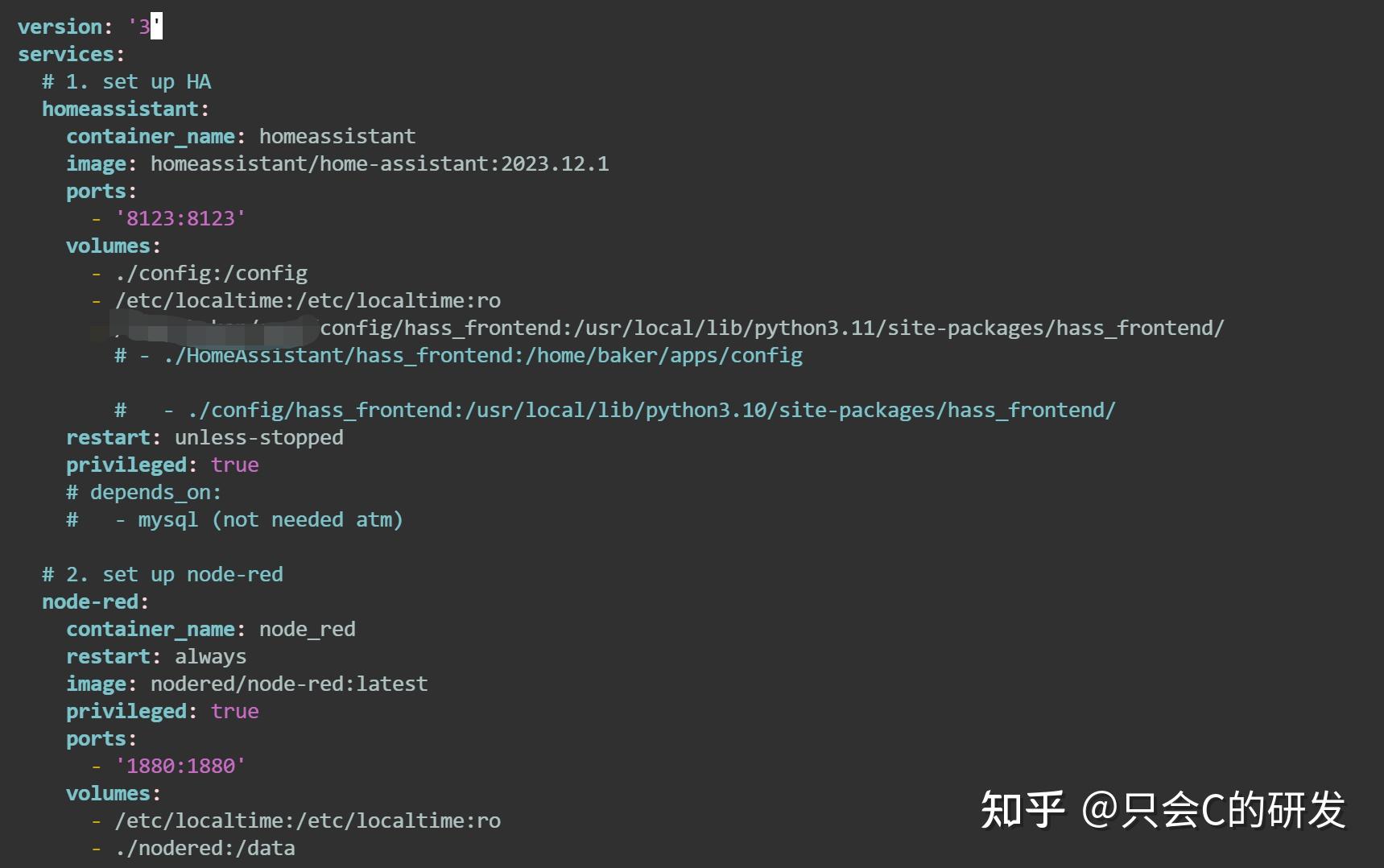Viewport: 1384px width, 868px height.
Task: Click the "node_red" container name value
Action: pyautogui.click(x=307, y=629)
